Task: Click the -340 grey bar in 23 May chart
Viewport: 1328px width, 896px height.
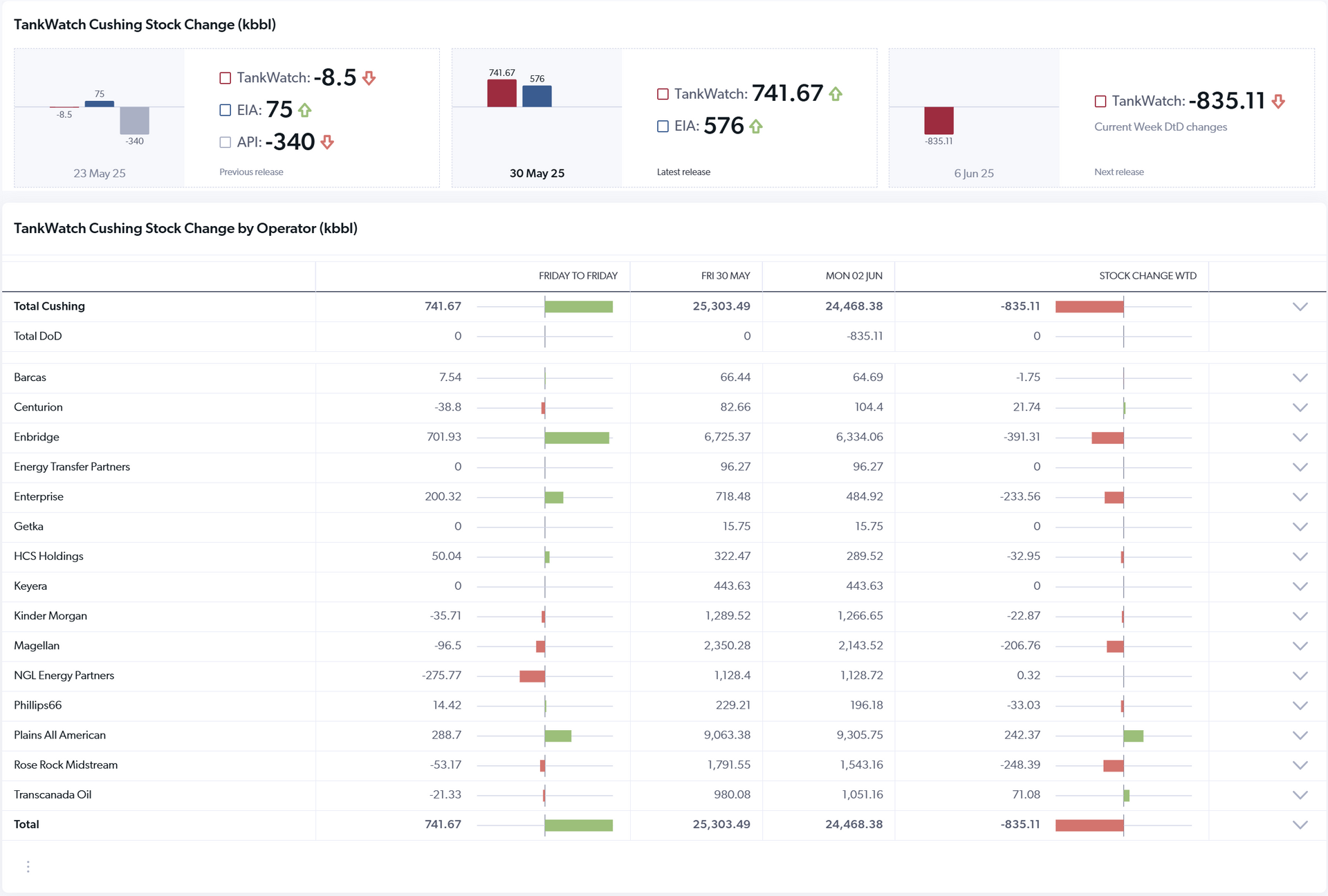Action: (x=135, y=120)
